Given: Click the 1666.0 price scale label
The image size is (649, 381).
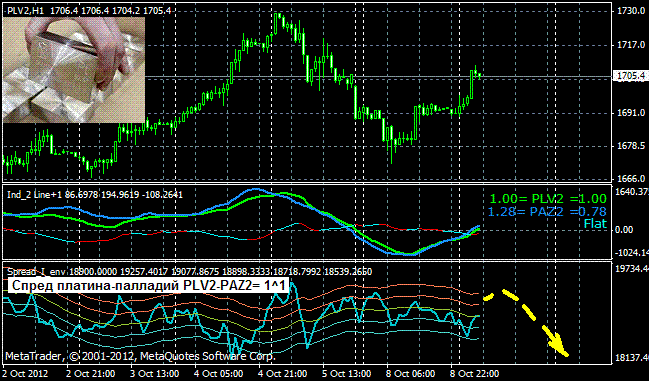Looking at the screenshot, I should 631,179.
